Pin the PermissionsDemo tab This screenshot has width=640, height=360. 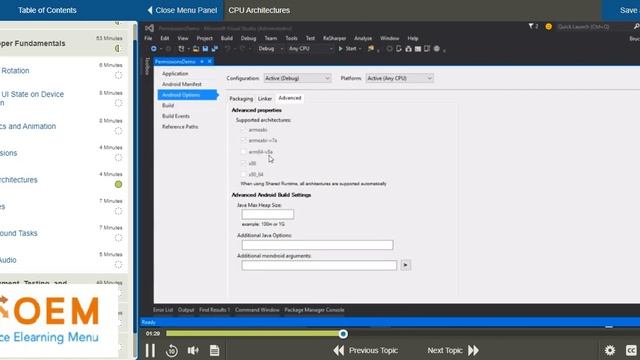[202, 62]
